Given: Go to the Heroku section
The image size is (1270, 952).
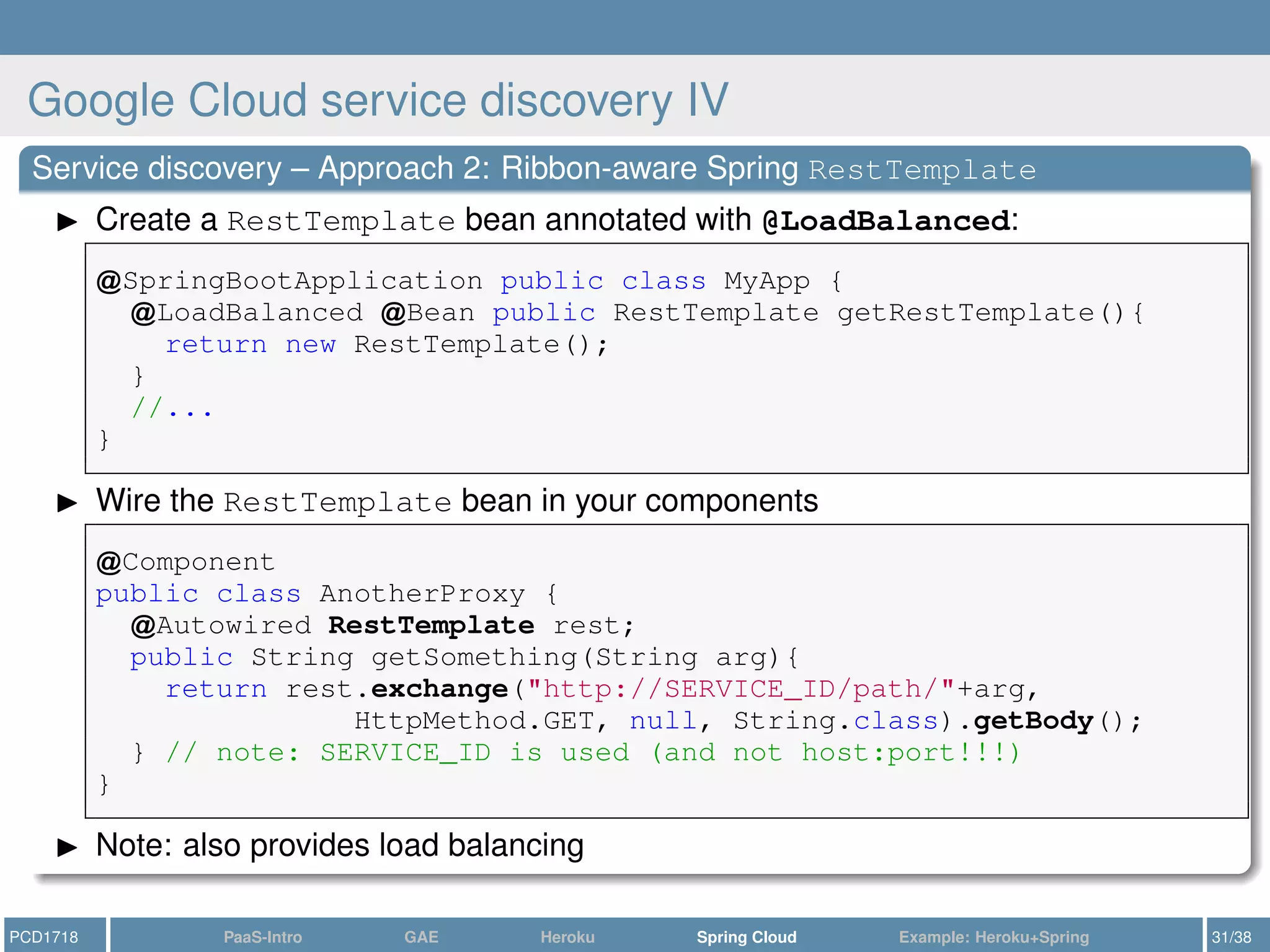Looking at the screenshot, I should pyautogui.click(x=567, y=937).
